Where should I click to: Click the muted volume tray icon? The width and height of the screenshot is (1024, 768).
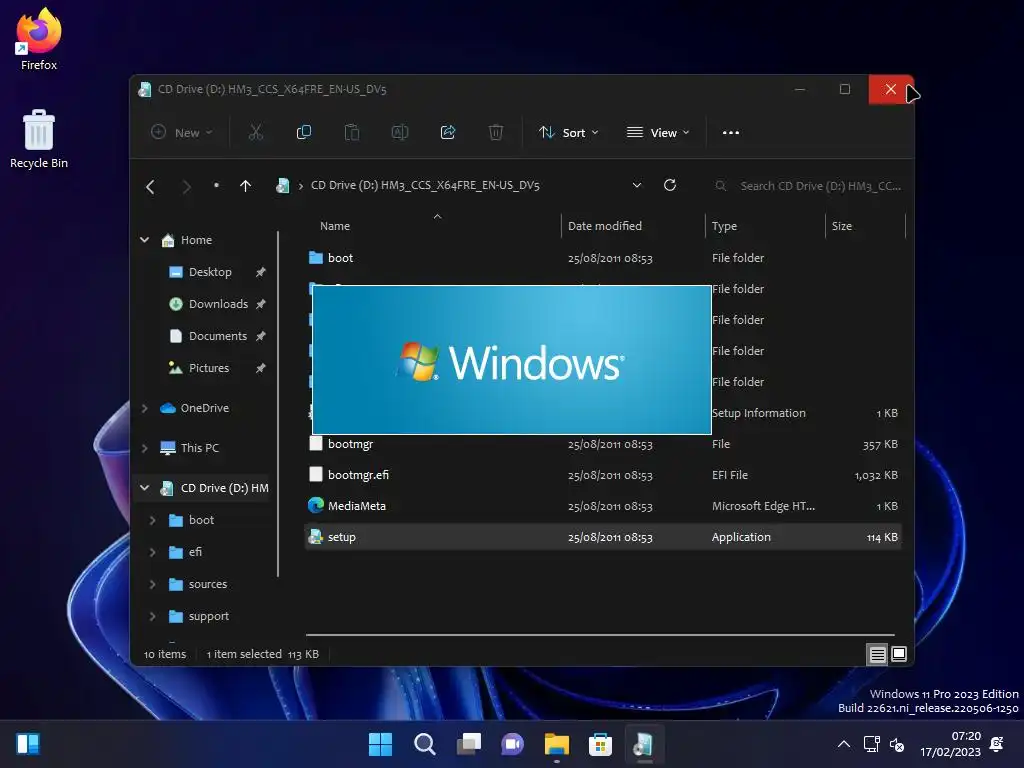coord(897,744)
